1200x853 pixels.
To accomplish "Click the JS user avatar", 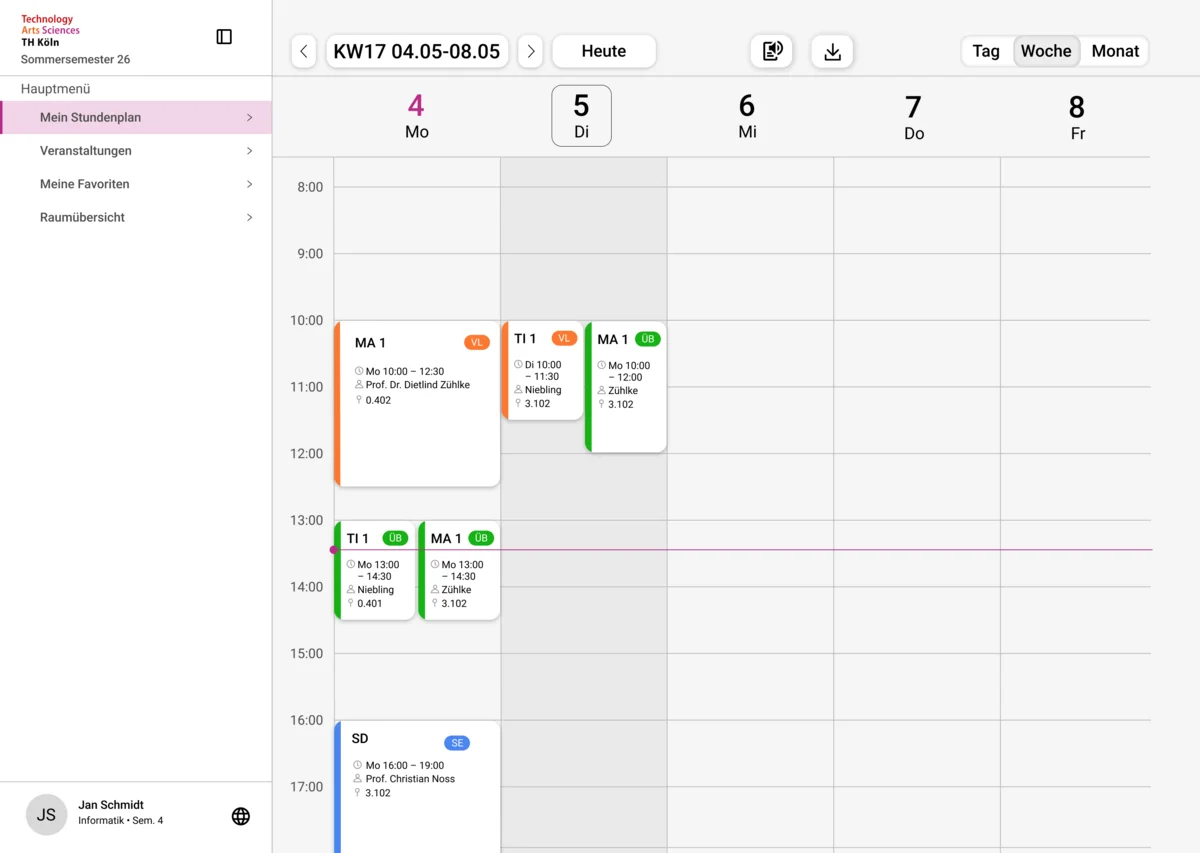I will click(x=46, y=815).
